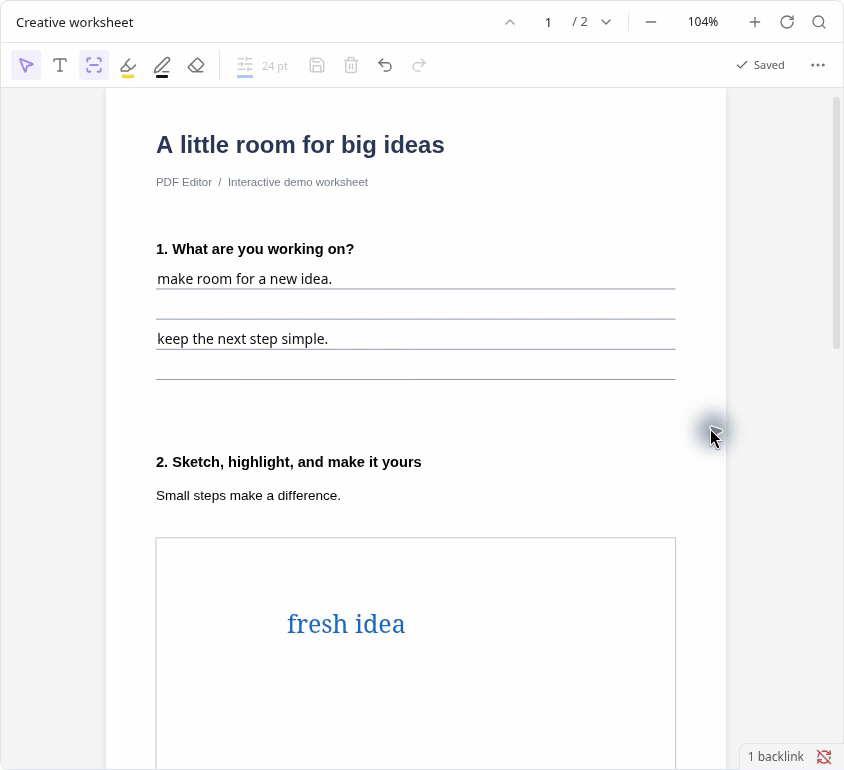Choose the Text tool

[60, 65]
